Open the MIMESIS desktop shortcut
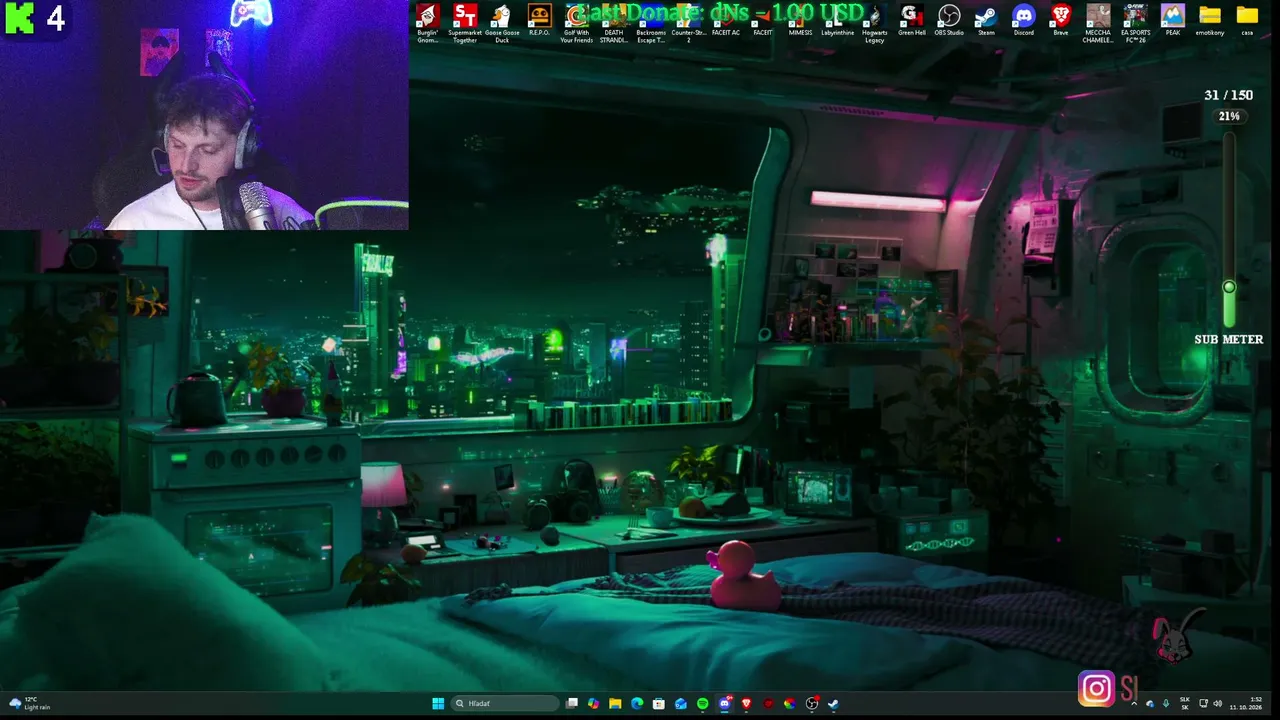1280x720 pixels. [x=800, y=21]
